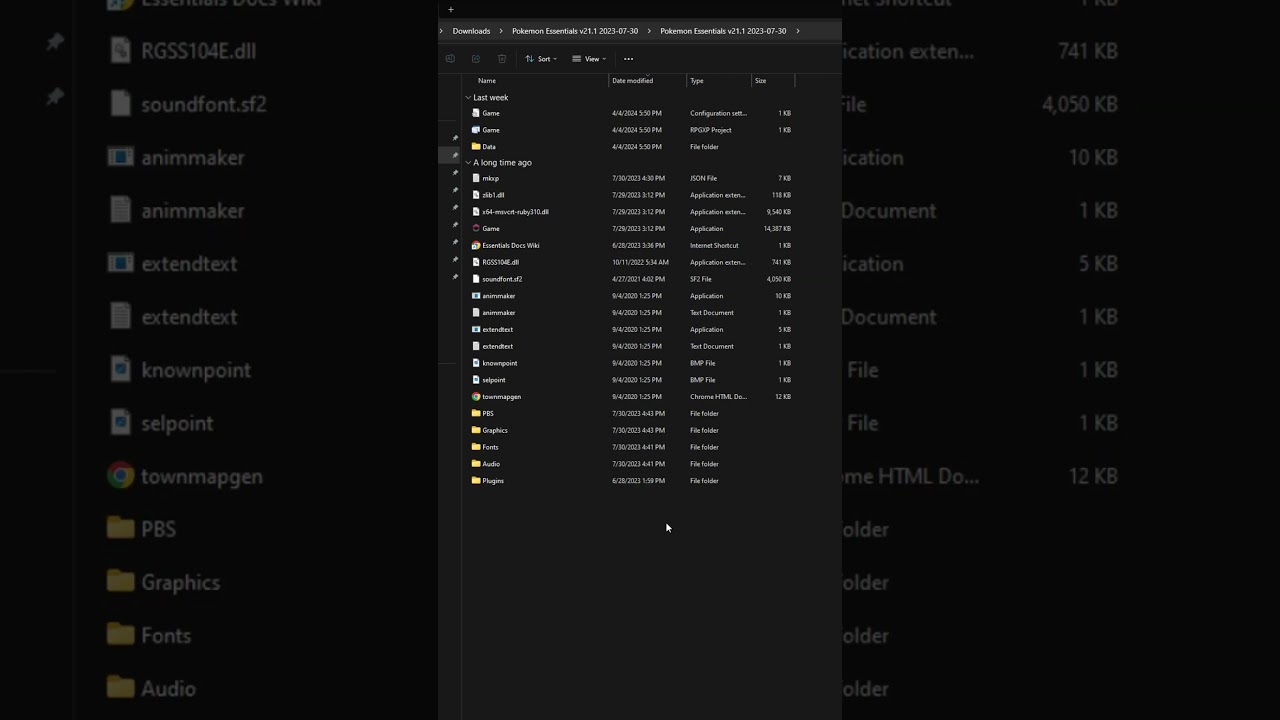The width and height of the screenshot is (1280, 720).
Task: Click the last Pokemon Essentials breadcrumb segment
Action: (x=723, y=31)
